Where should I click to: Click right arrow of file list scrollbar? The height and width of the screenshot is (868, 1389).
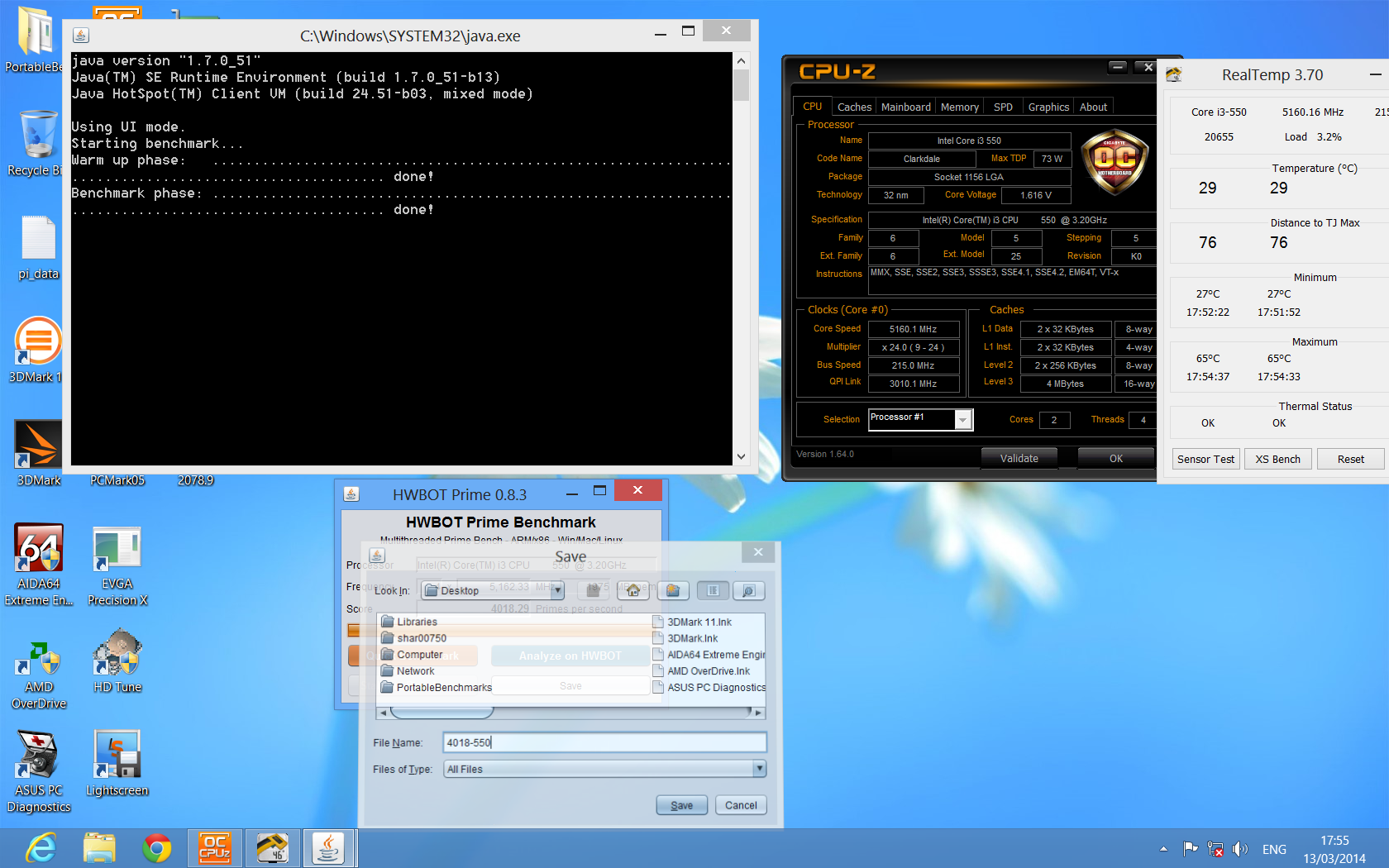758,712
